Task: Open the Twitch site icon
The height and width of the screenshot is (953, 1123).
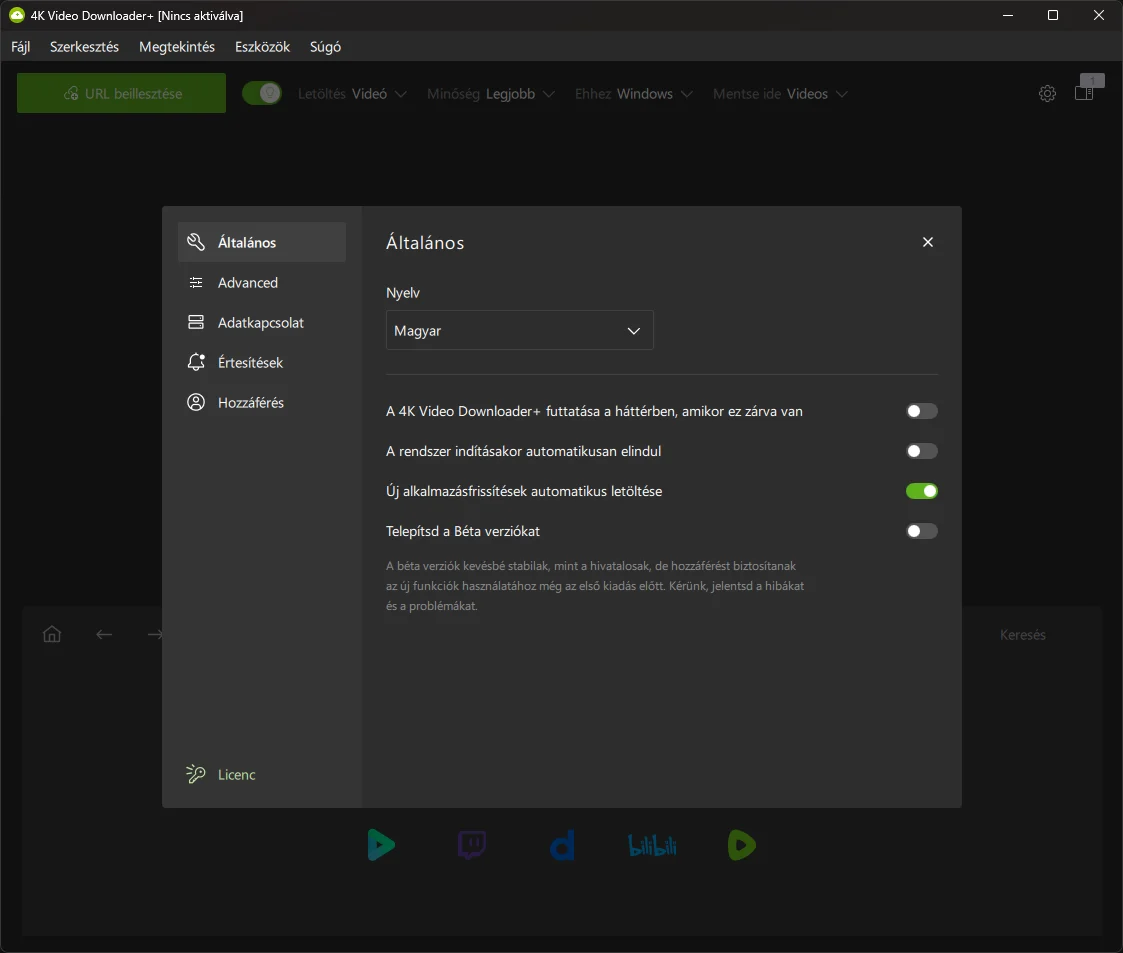Action: [471, 845]
